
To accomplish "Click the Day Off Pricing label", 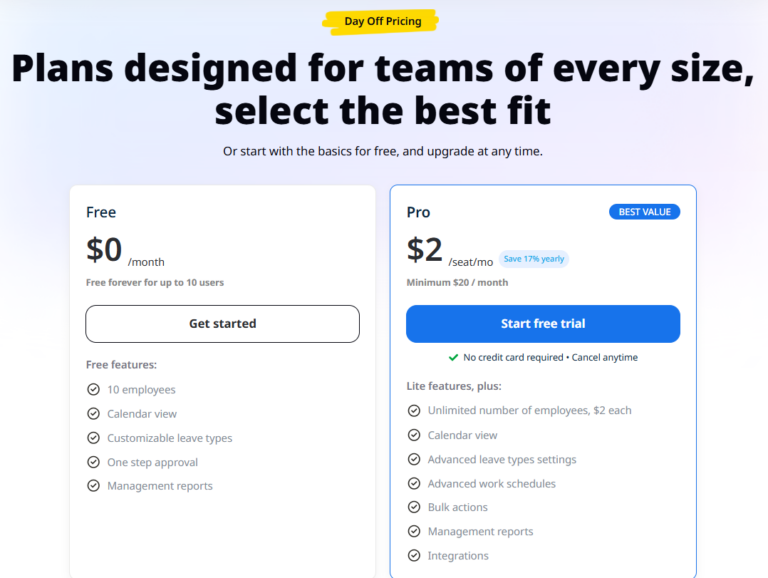I will pos(383,21).
